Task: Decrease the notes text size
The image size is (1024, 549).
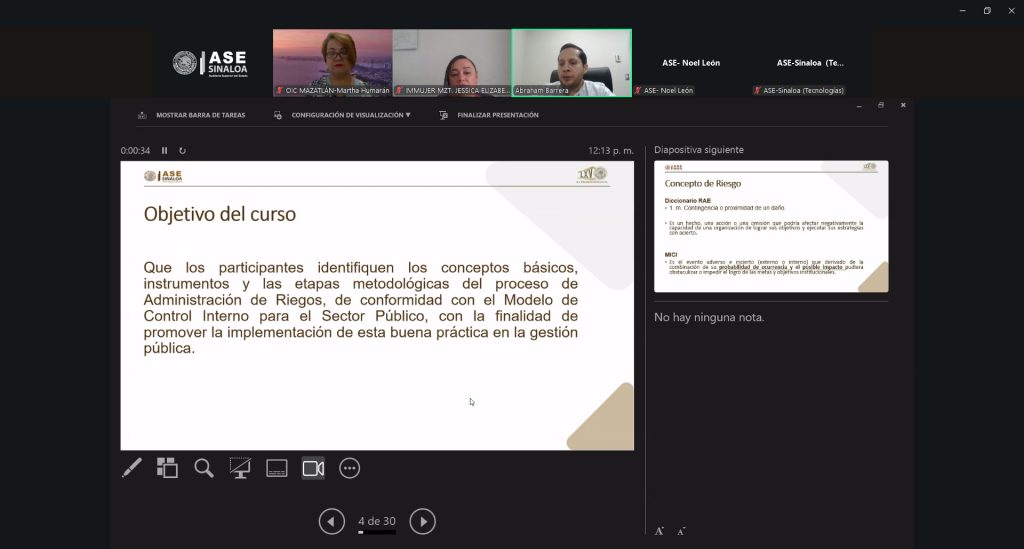Action: [681, 531]
